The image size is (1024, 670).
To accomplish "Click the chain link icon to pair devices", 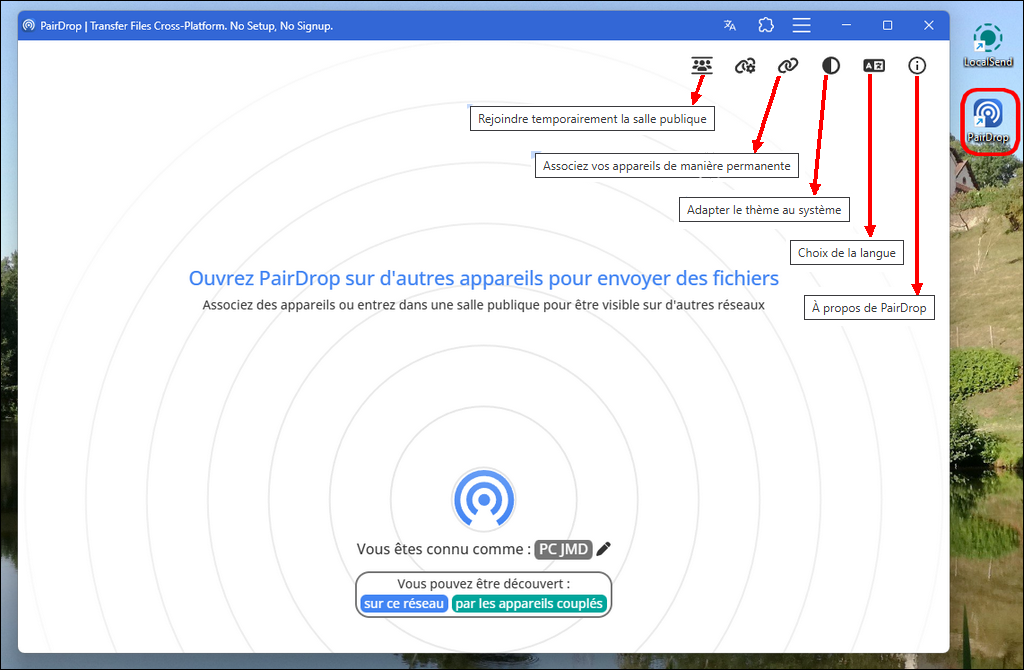I will [x=788, y=66].
